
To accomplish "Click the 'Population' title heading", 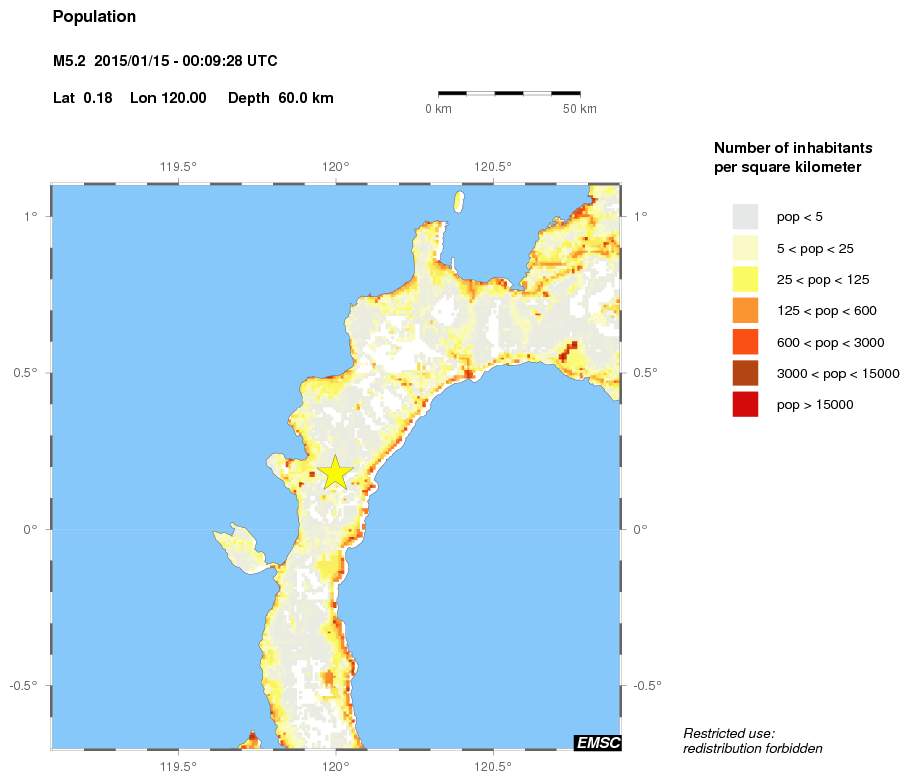I will (94, 17).
